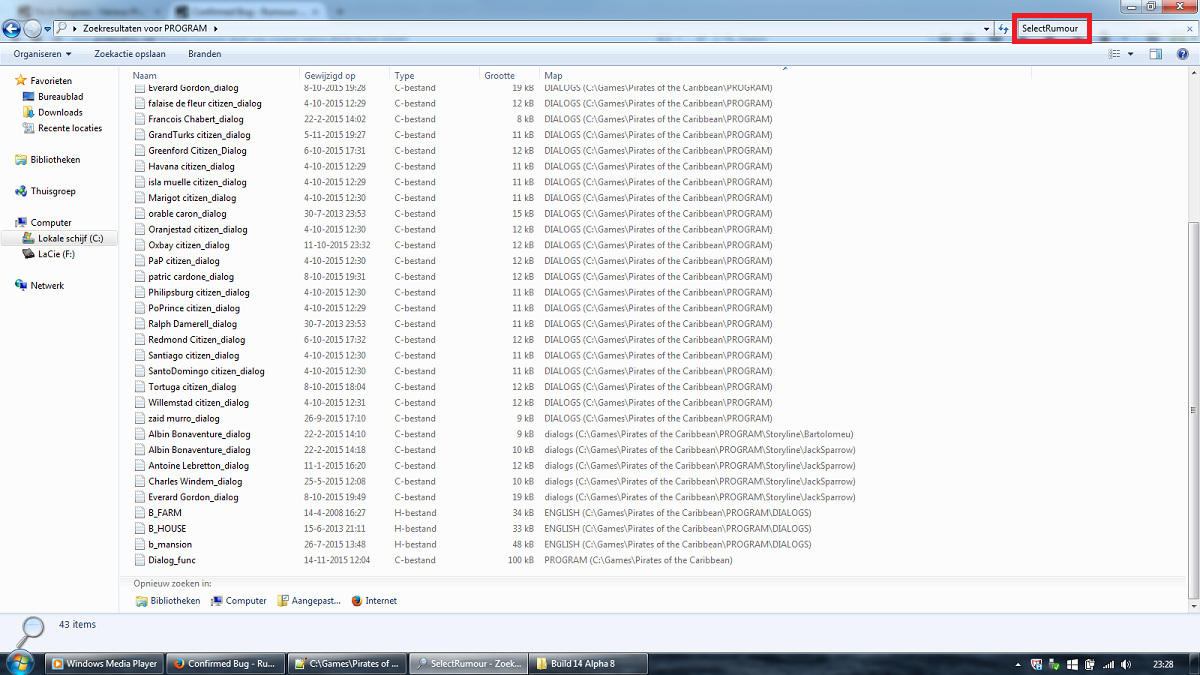Select Thuisgroep in the navigation pane
Screen dimensions: 1200x675
coord(52,191)
